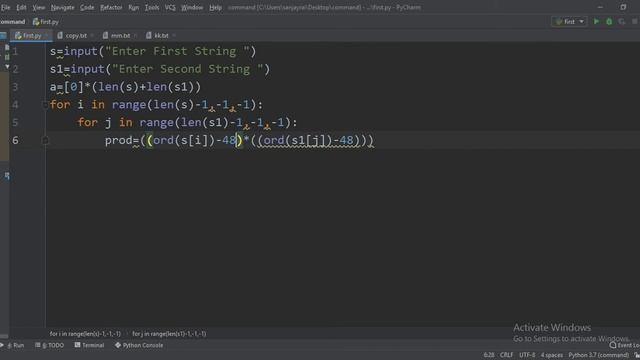
Task: Click the cursor position 6:28 in status bar
Action: tap(489, 355)
